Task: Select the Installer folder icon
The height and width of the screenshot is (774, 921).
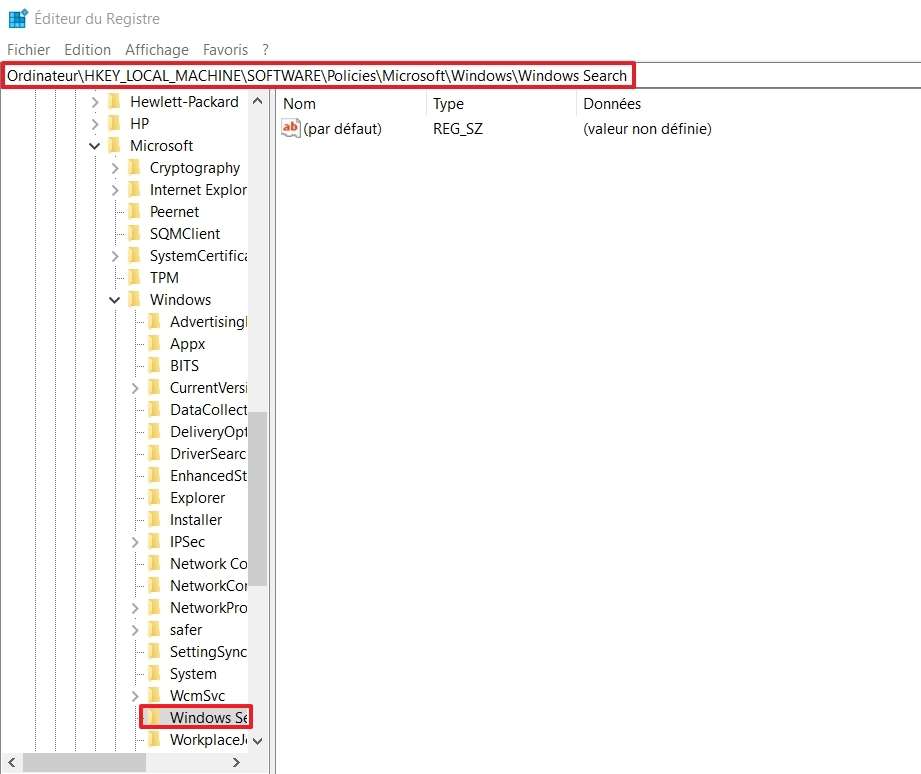Action: click(154, 519)
